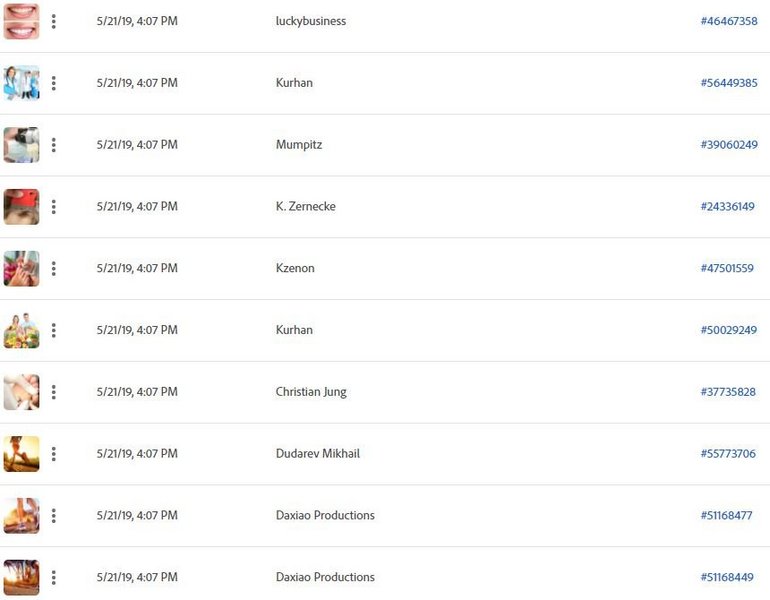Open the more options menu for asset #50029249
The image size is (770, 600).
point(54,330)
